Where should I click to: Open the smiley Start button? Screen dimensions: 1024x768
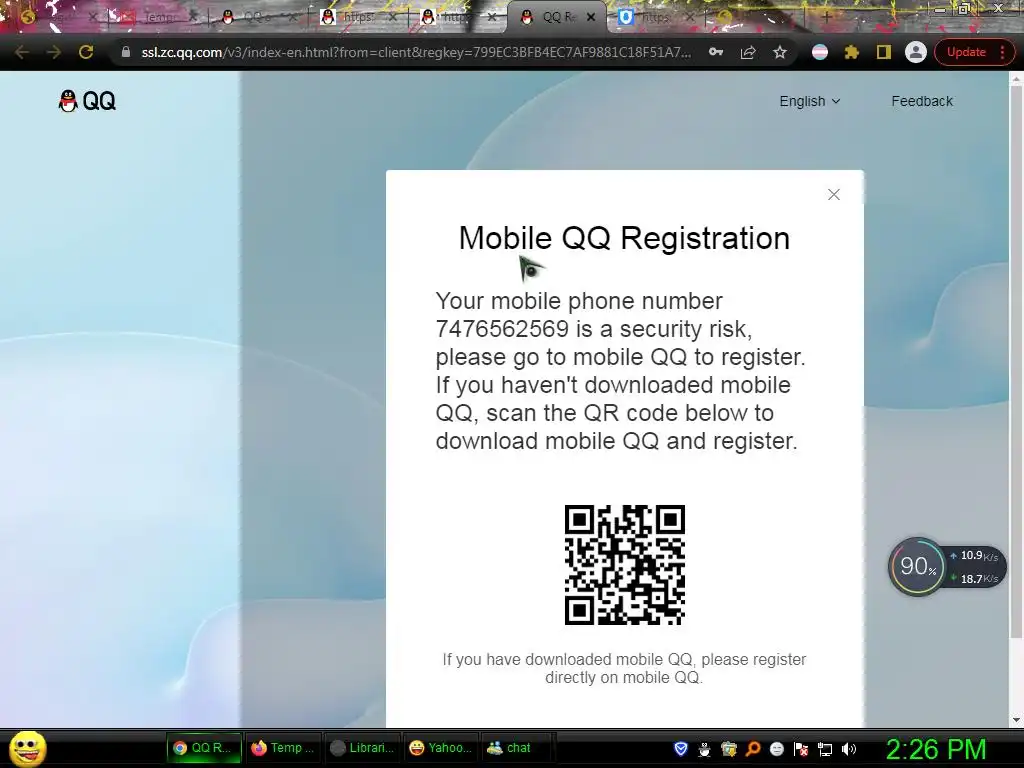coord(28,748)
